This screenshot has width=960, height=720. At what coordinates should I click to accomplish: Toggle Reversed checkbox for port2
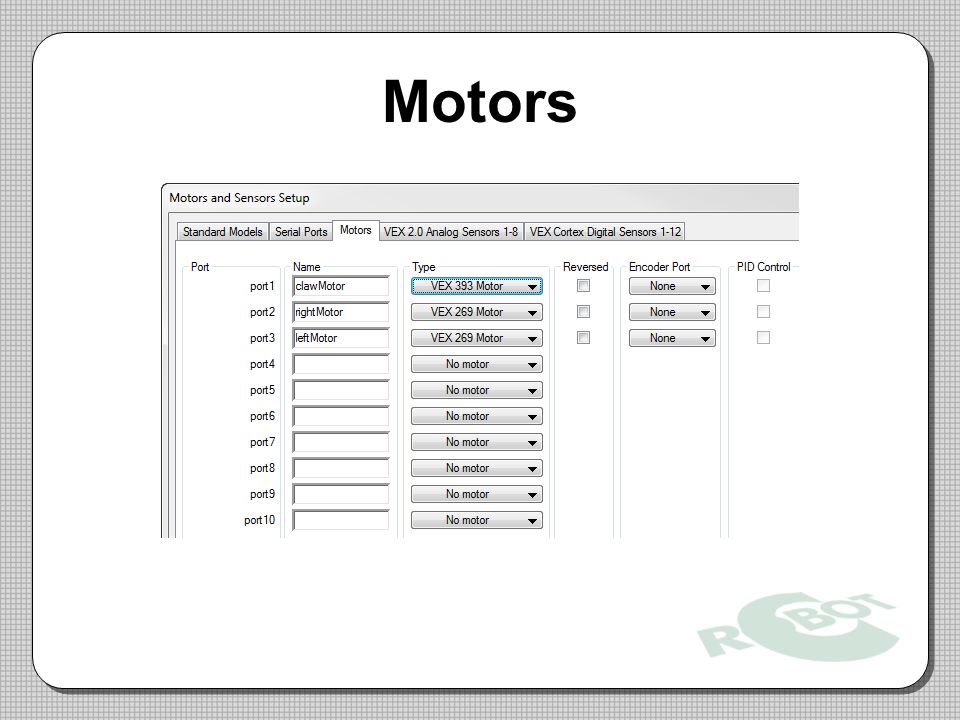point(583,312)
